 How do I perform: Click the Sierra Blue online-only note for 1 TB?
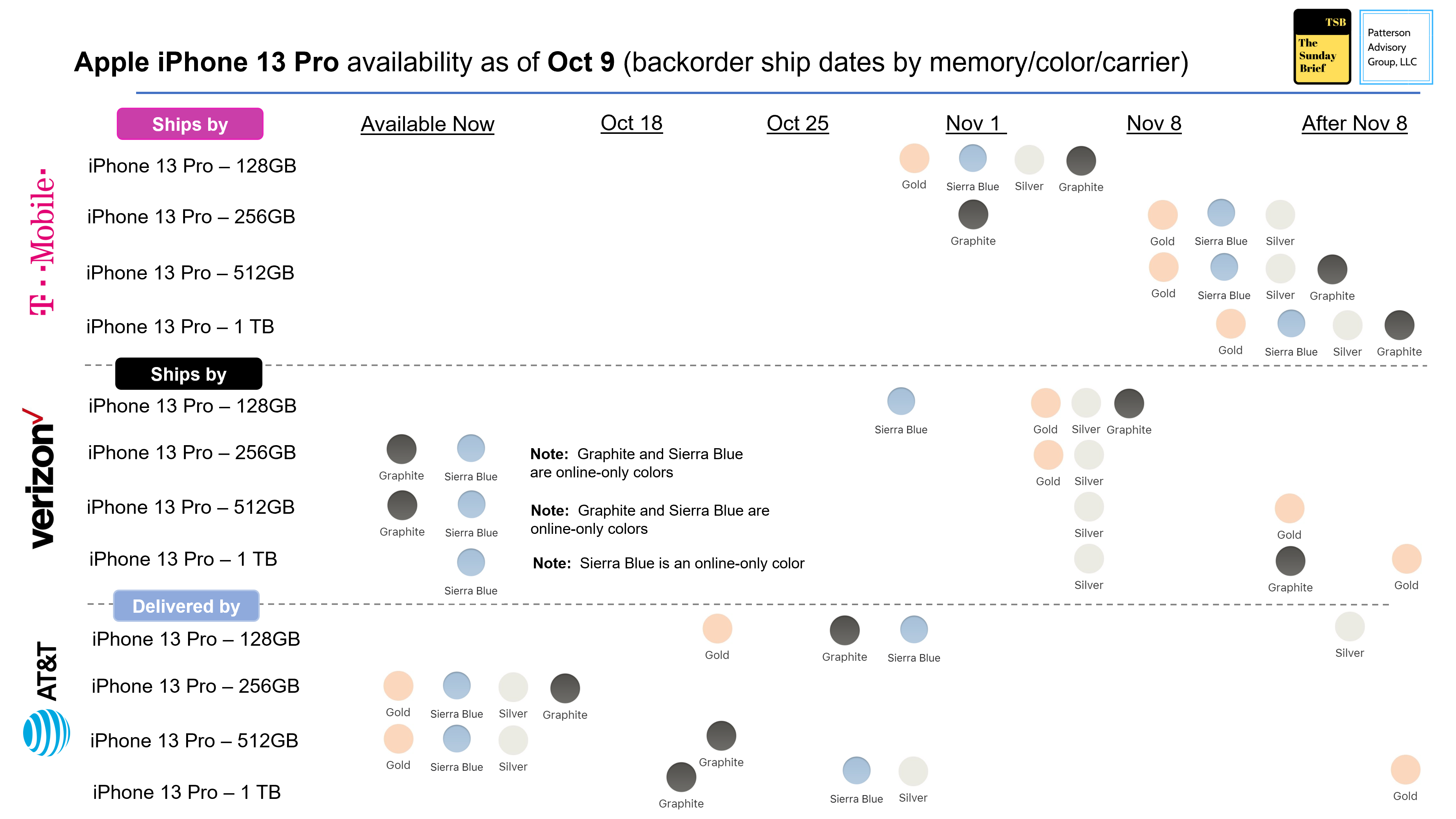point(668,563)
